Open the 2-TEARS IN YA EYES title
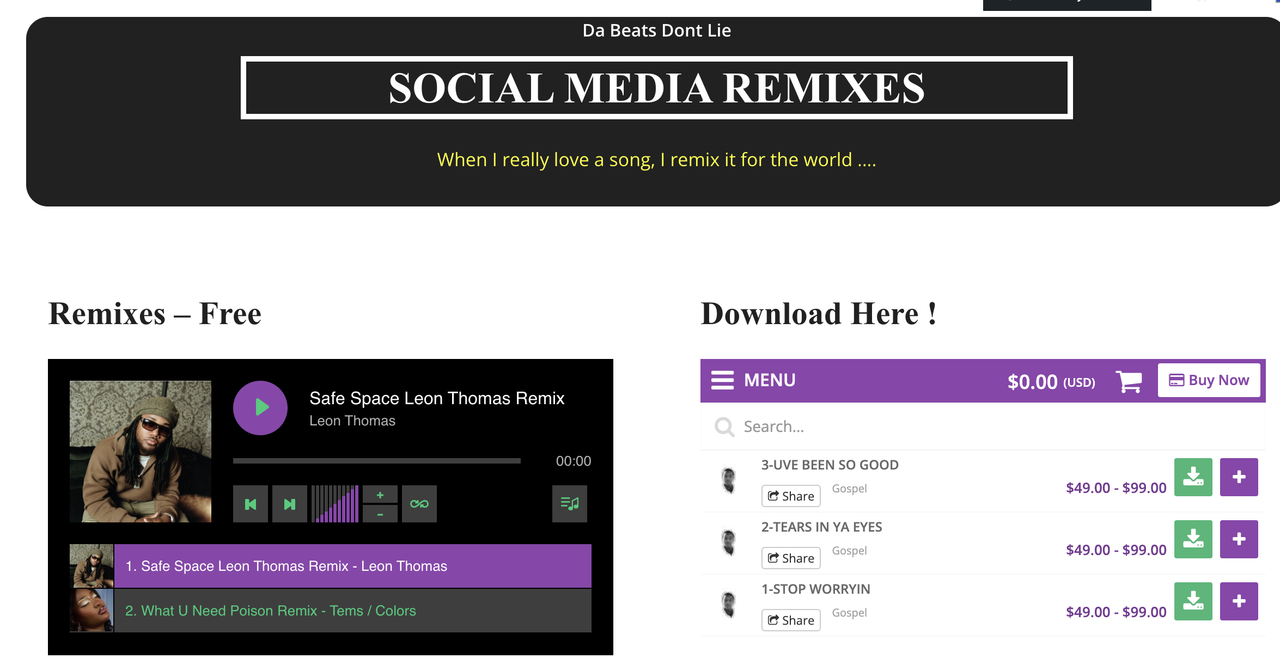The height and width of the screenshot is (670, 1280). click(x=822, y=527)
